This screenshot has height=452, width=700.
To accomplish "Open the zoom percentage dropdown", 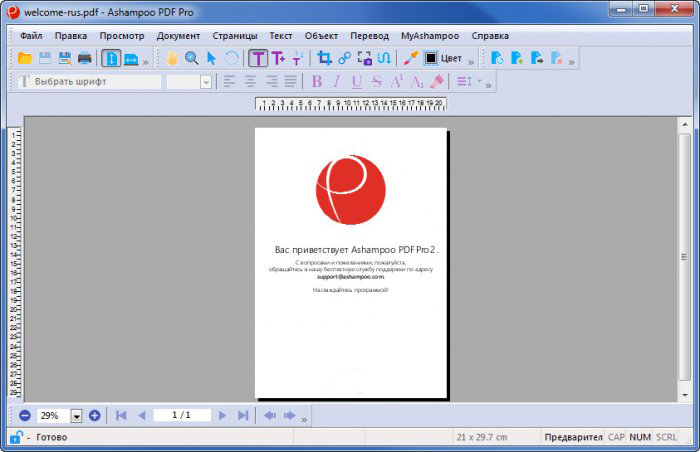I will click(x=76, y=415).
